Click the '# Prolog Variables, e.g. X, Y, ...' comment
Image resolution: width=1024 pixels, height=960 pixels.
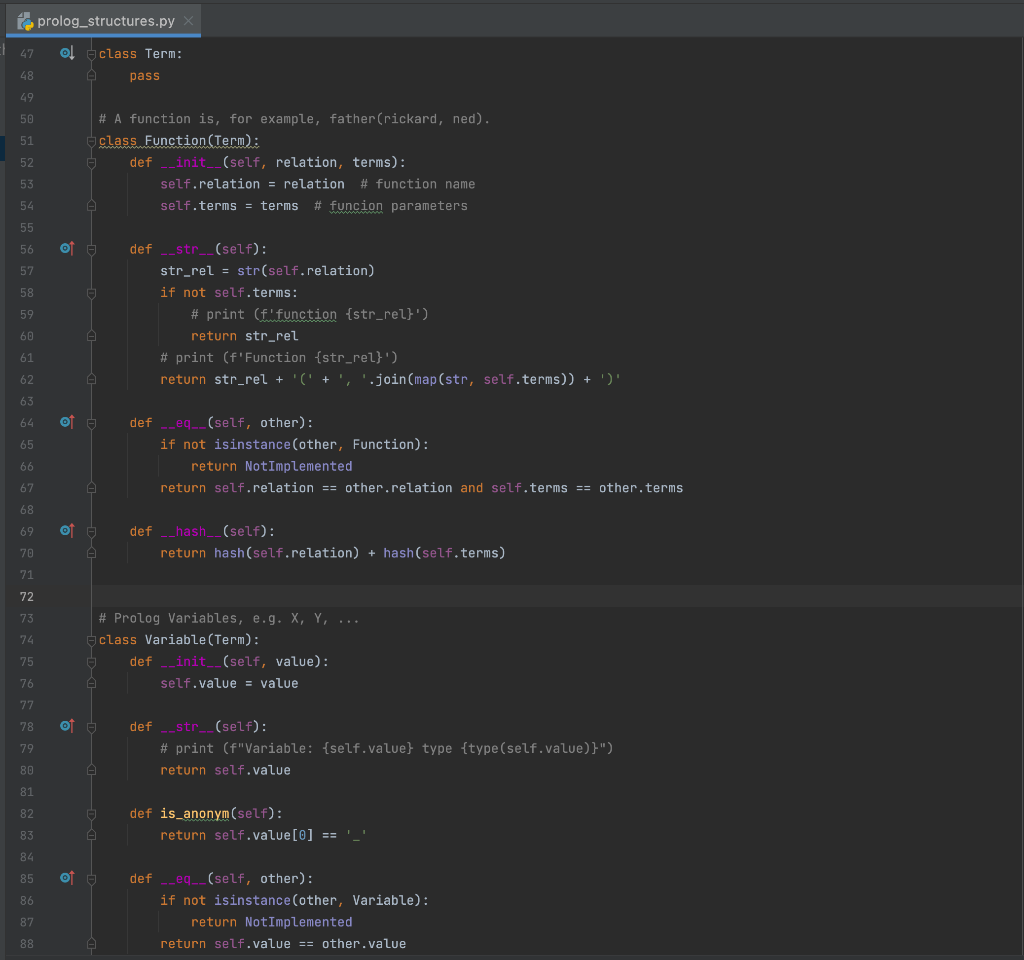(x=229, y=618)
